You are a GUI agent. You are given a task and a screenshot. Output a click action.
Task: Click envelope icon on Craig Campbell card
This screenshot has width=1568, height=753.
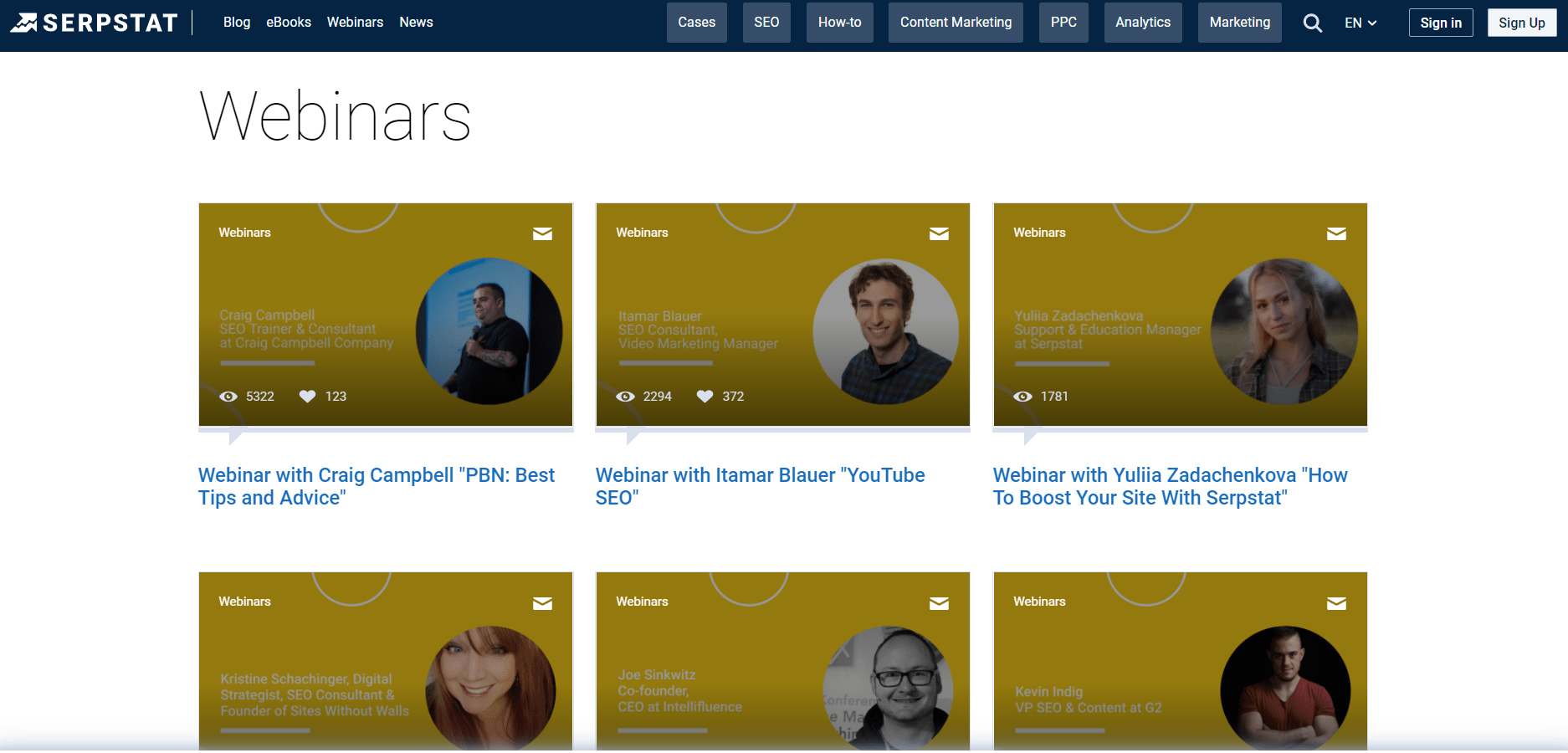click(x=542, y=233)
